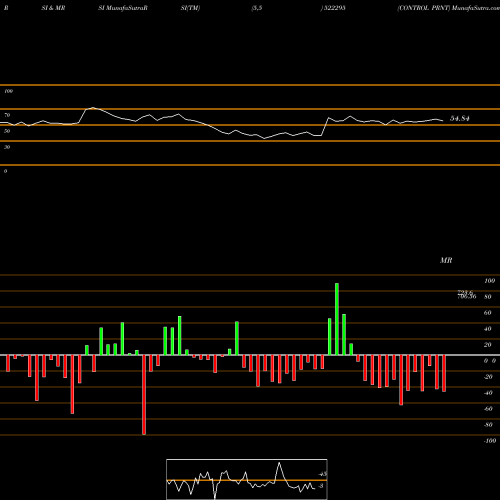Click the MR axis label 40

click(x=488, y=329)
